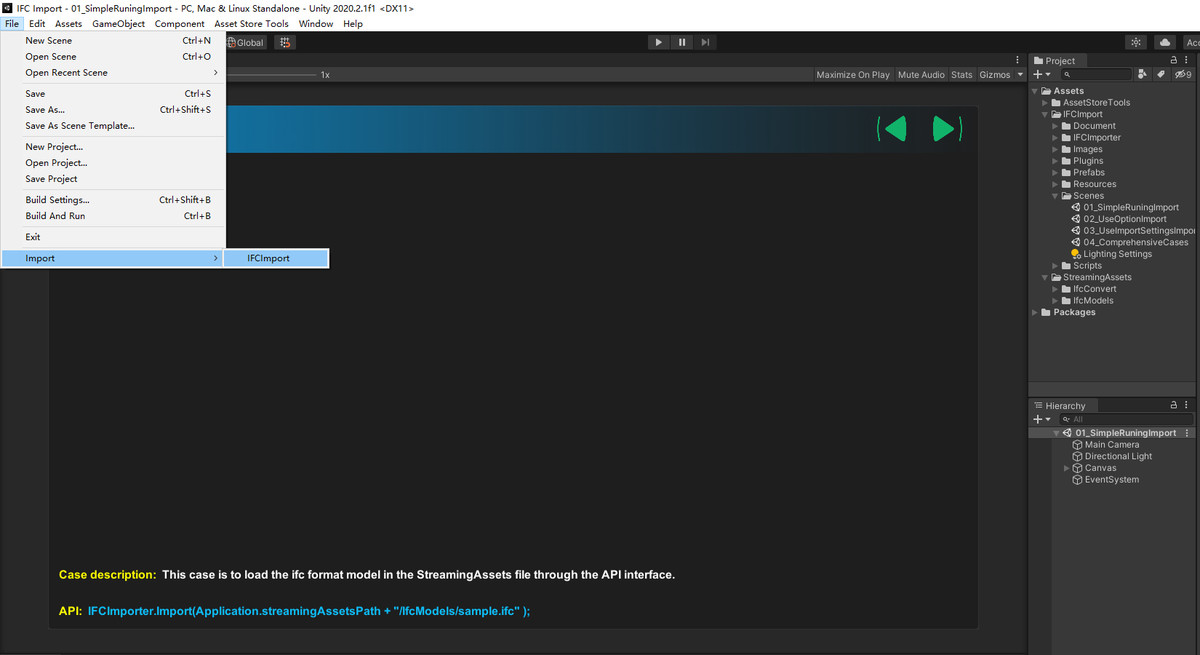The image size is (1200, 655).
Task: Click the Pause button in the toolbar
Action: [x=682, y=42]
